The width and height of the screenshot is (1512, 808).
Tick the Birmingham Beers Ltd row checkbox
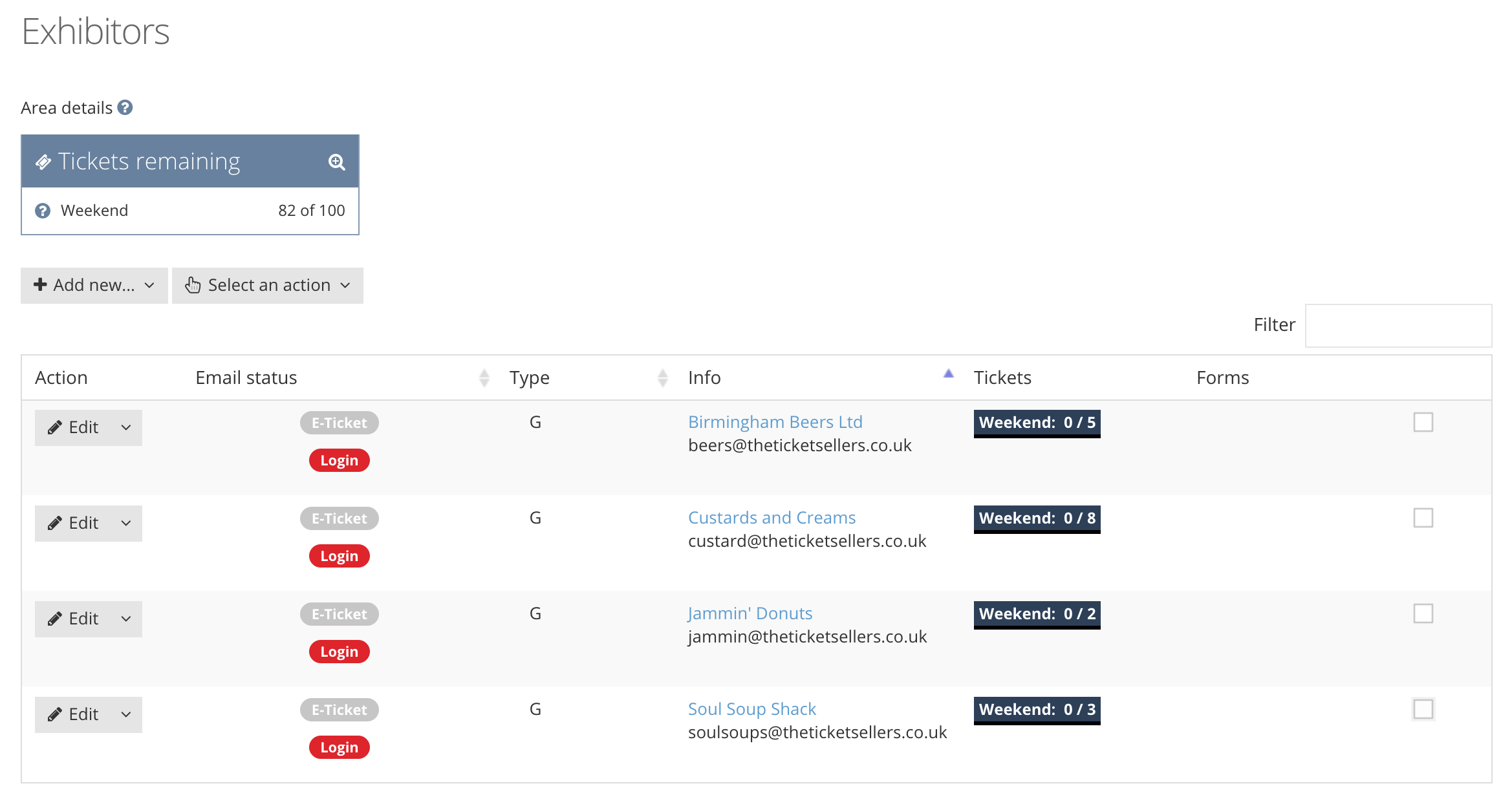tap(1423, 422)
